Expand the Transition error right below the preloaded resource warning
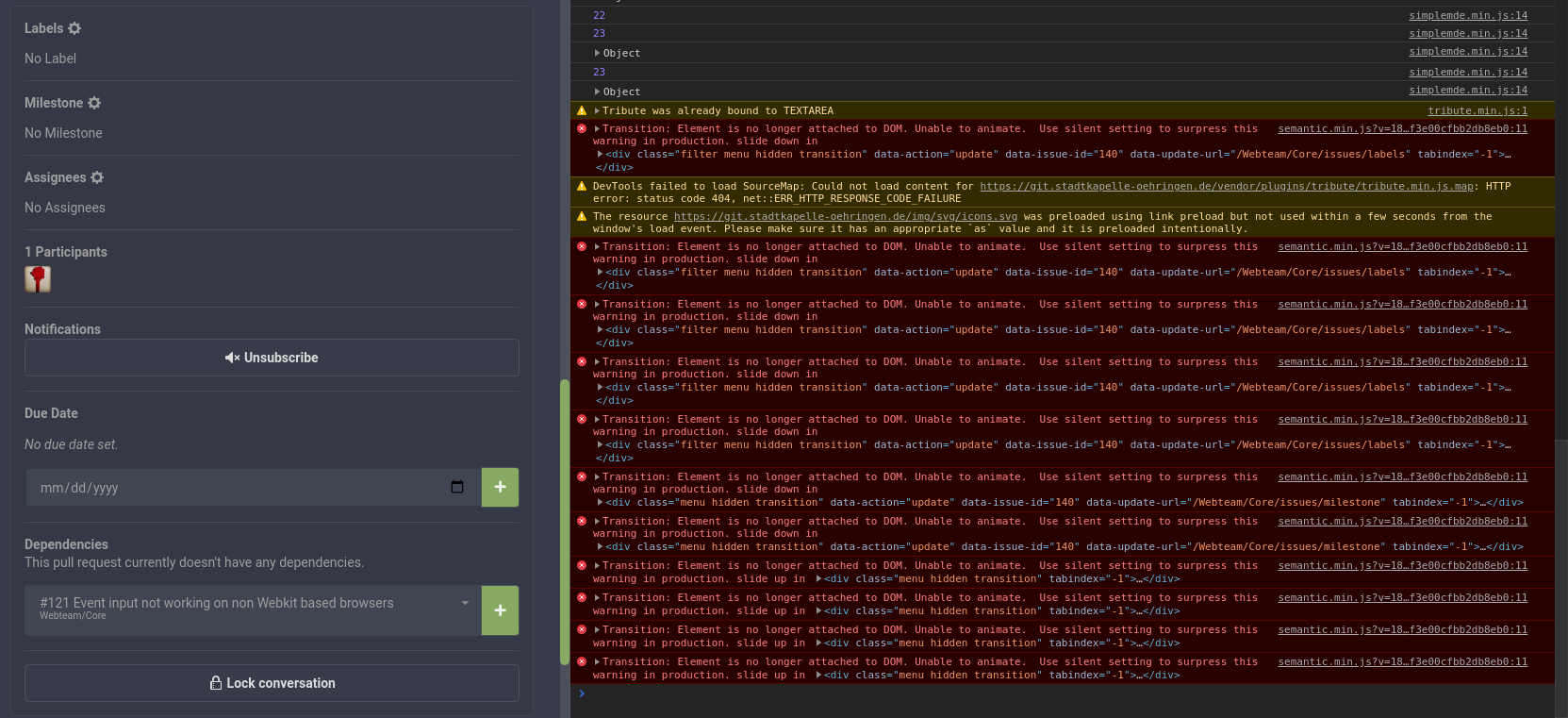 pos(597,246)
